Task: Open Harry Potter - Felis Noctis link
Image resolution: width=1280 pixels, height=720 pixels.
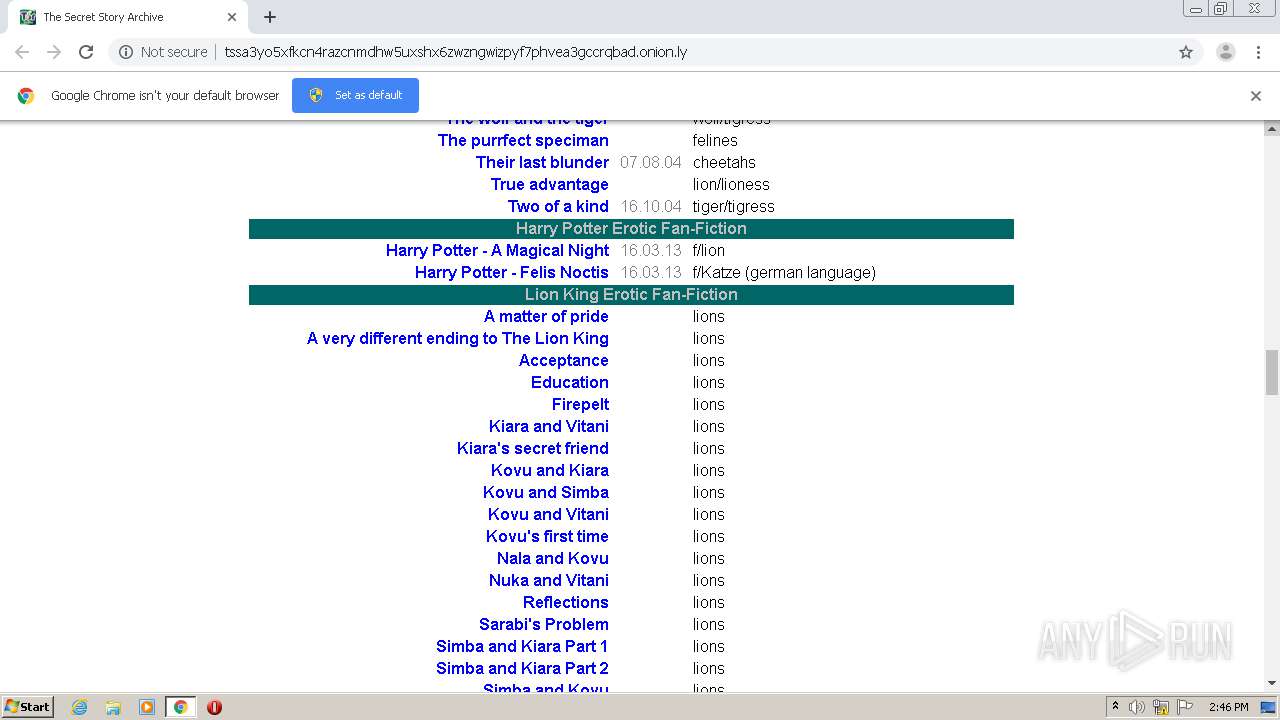Action: pyautogui.click(x=511, y=272)
